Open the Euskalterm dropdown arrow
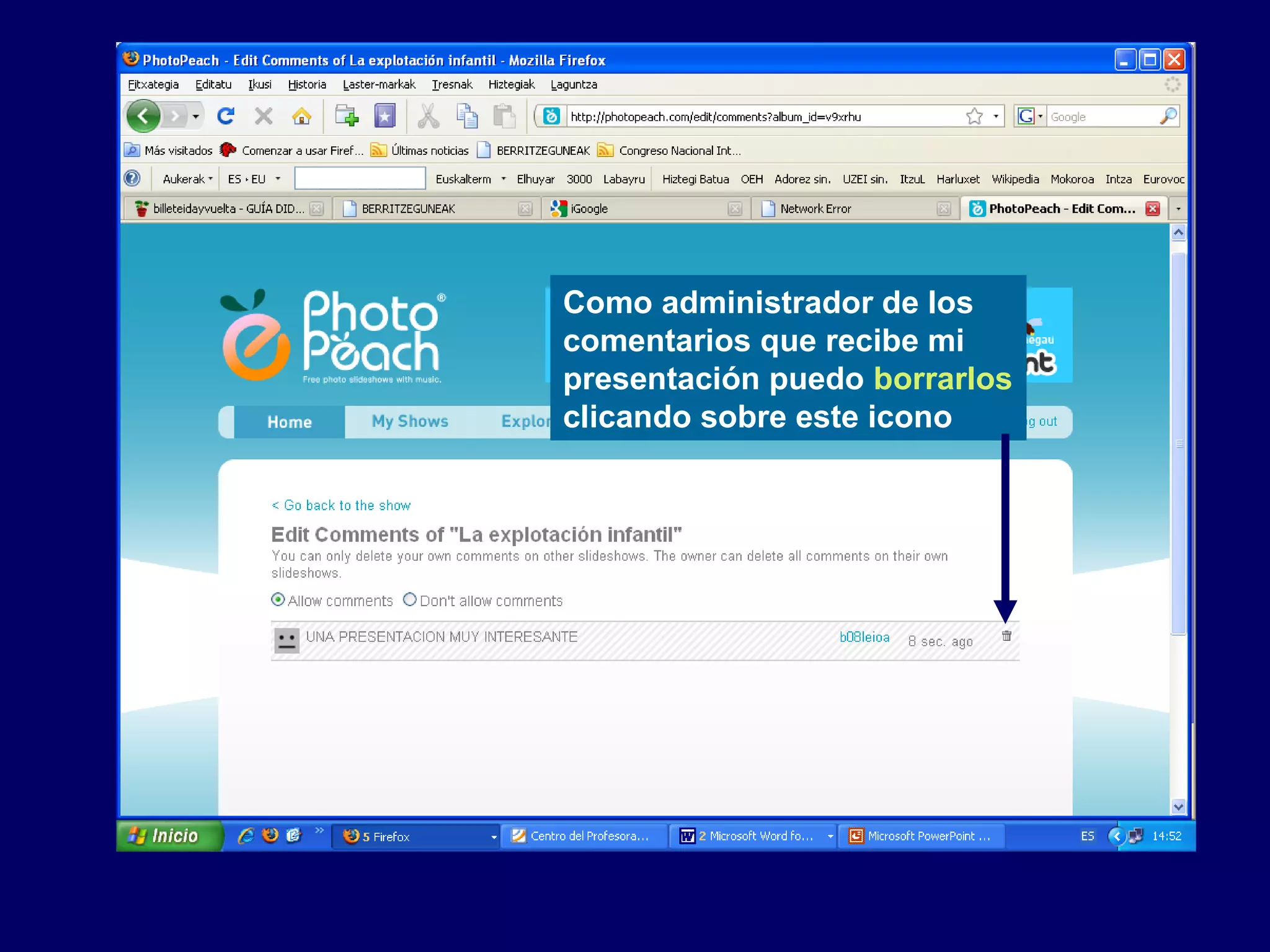The image size is (1270, 952). coord(504,179)
